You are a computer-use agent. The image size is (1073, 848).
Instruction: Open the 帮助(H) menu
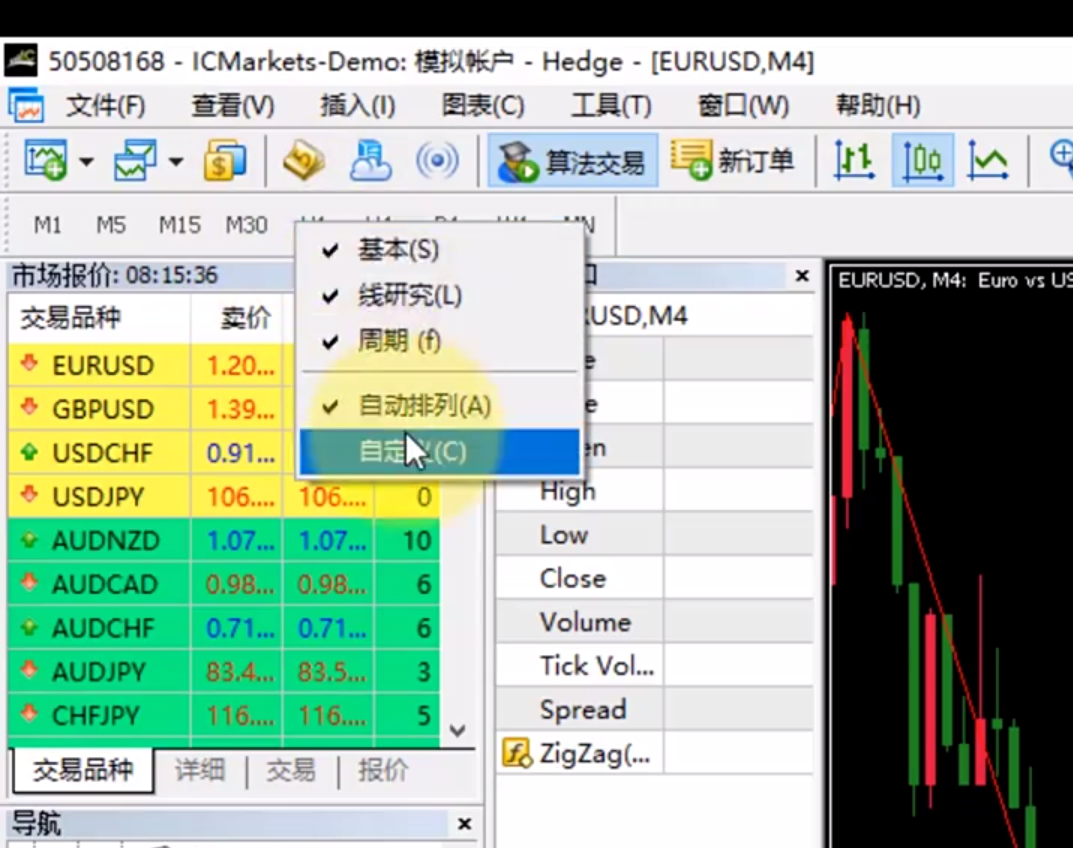[x=878, y=106]
